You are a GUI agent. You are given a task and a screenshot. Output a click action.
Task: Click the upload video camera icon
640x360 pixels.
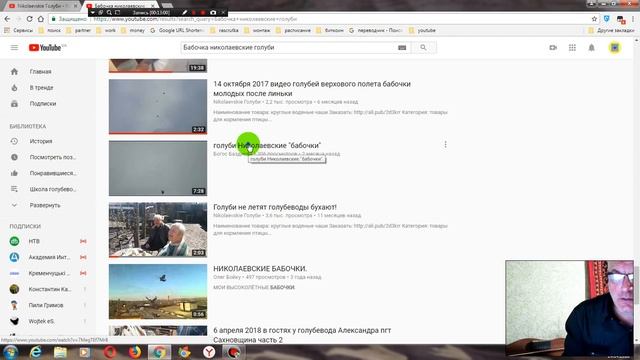pyautogui.click(x=553, y=48)
